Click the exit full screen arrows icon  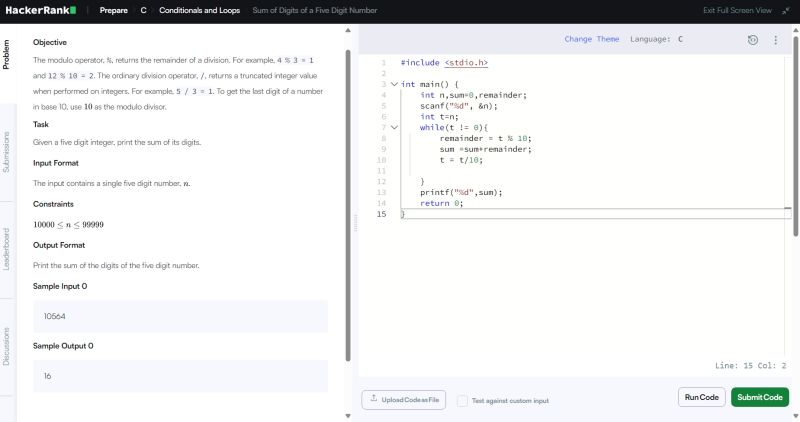(x=785, y=10)
